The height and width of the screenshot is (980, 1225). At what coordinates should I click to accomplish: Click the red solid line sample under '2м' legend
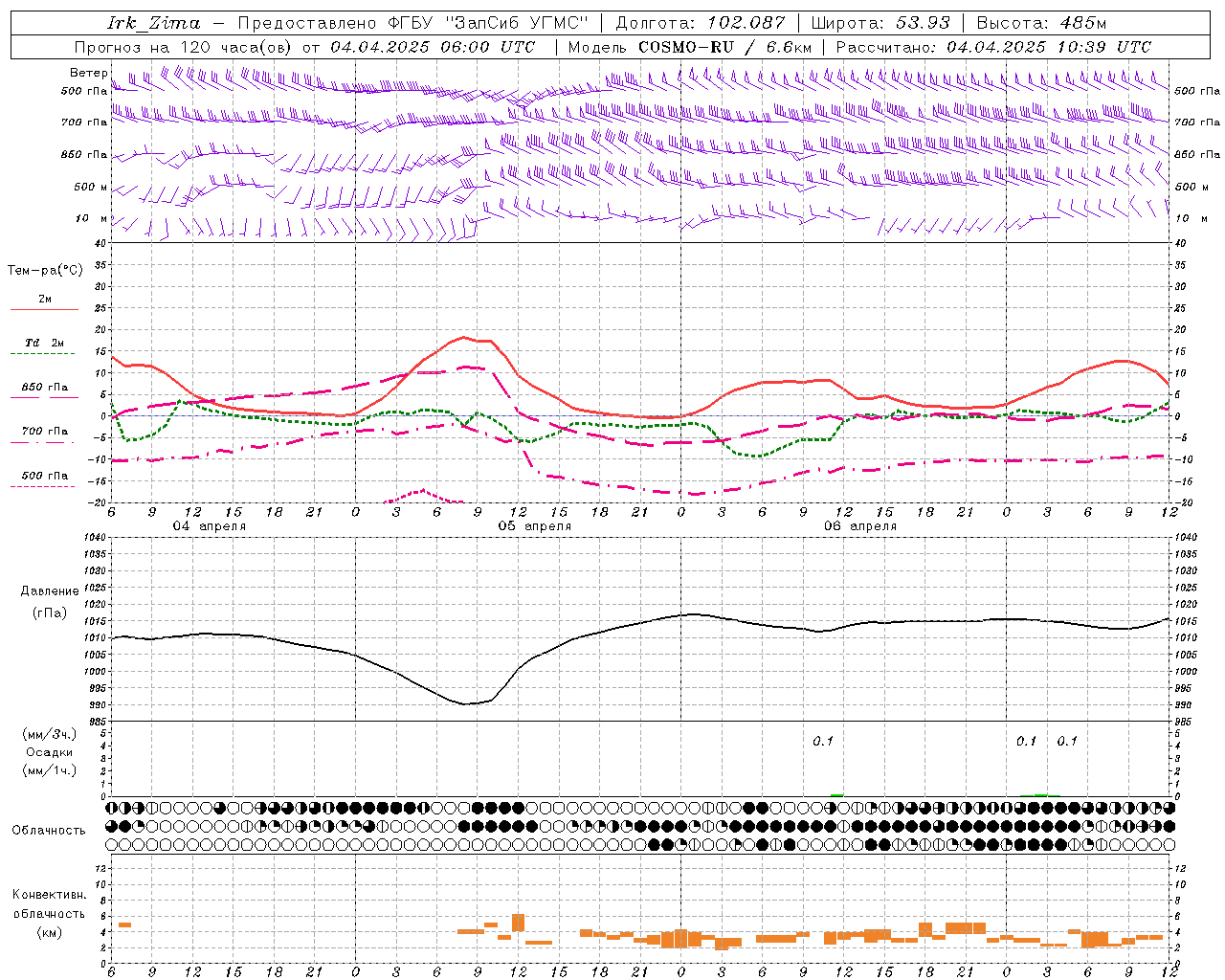pos(44,310)
